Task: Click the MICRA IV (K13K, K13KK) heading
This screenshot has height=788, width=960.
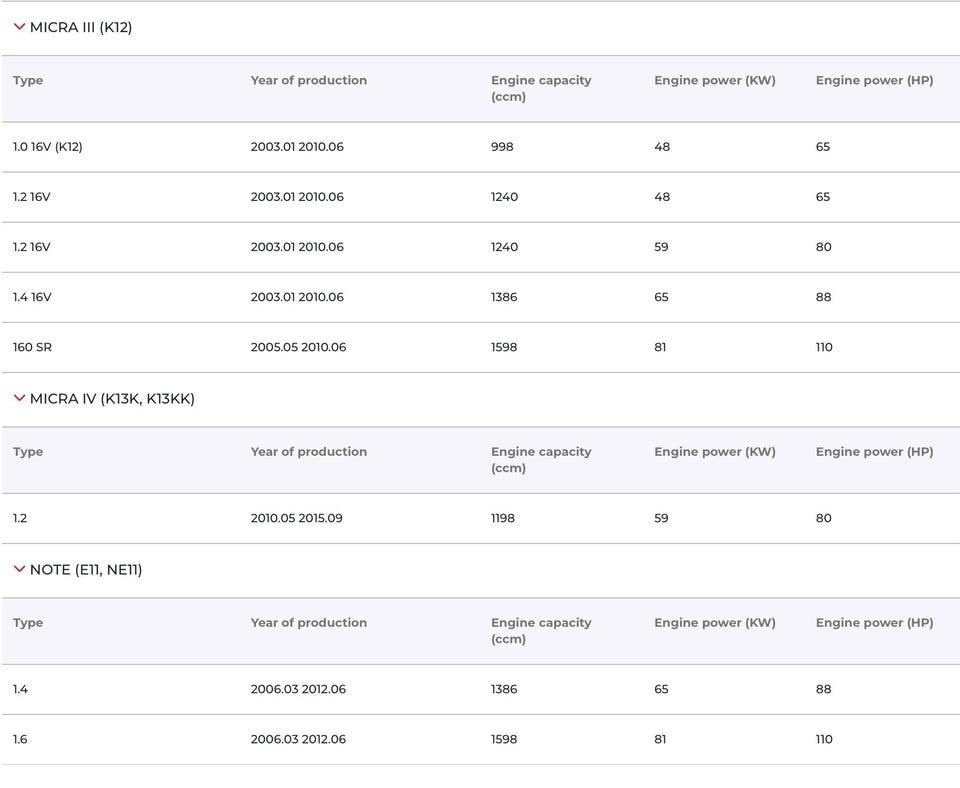Action: pos(112,399)
